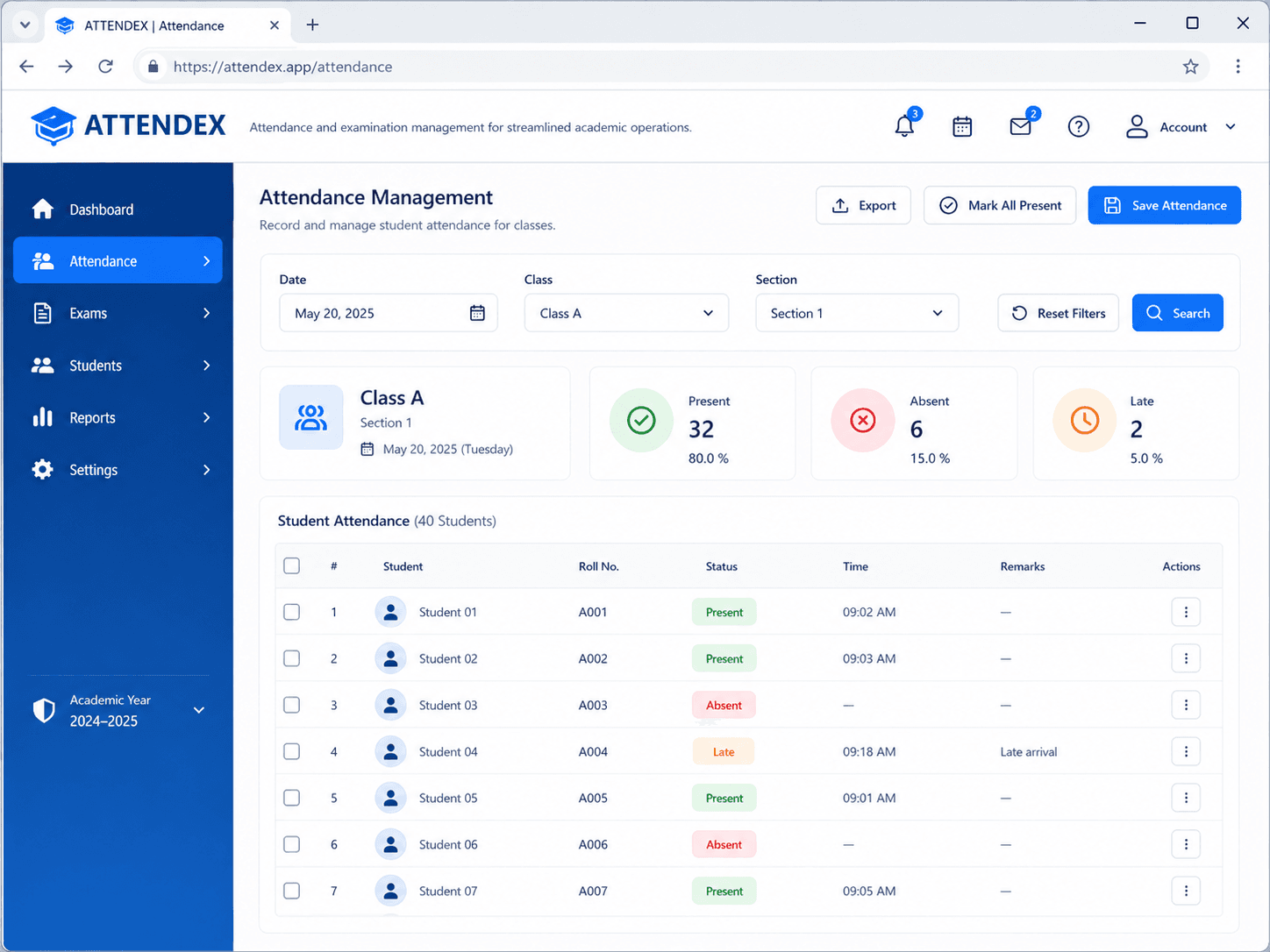Image resolution: width=1270 pixels, height=952 pixels.
Task: Go back with the browser back arrow
Action: click(26, 67)
